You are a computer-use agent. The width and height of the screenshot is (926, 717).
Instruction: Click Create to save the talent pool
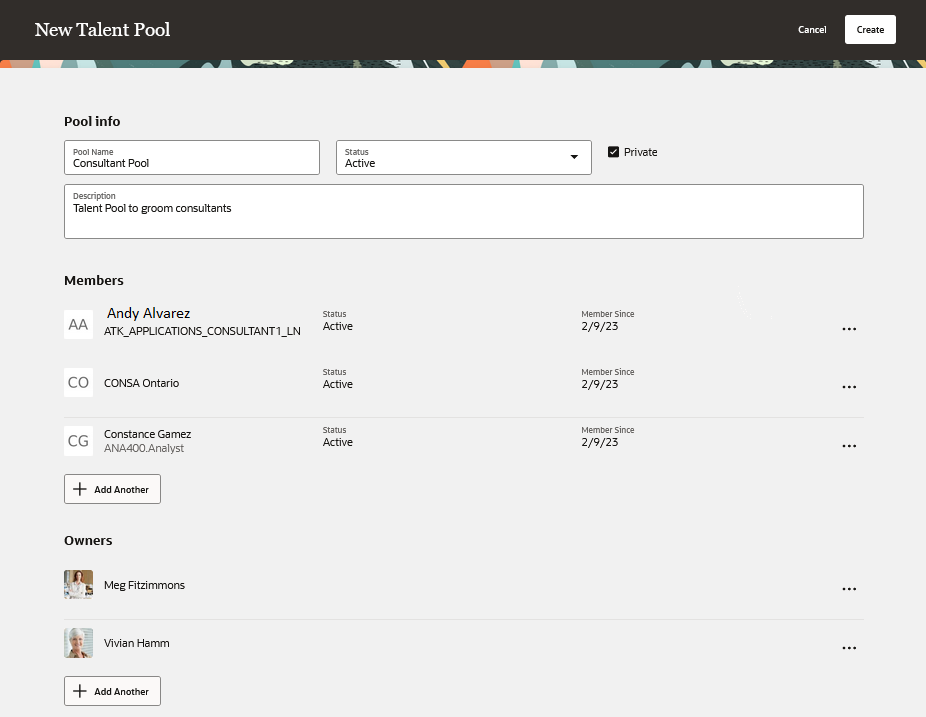click(870, 30)
